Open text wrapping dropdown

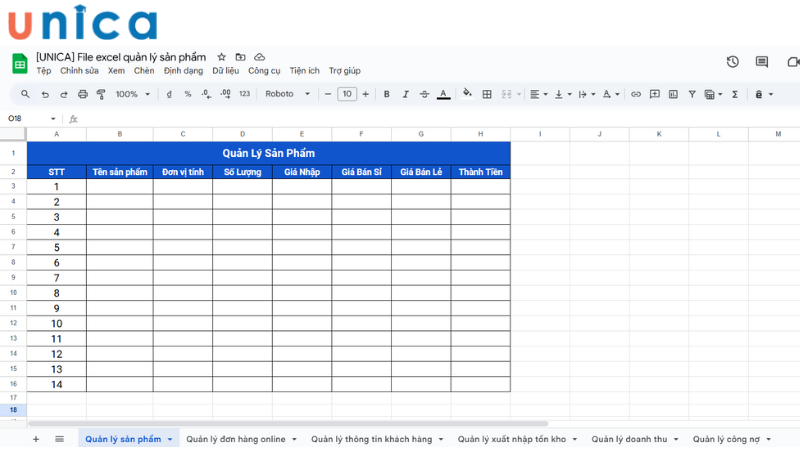tap(587, 94)
